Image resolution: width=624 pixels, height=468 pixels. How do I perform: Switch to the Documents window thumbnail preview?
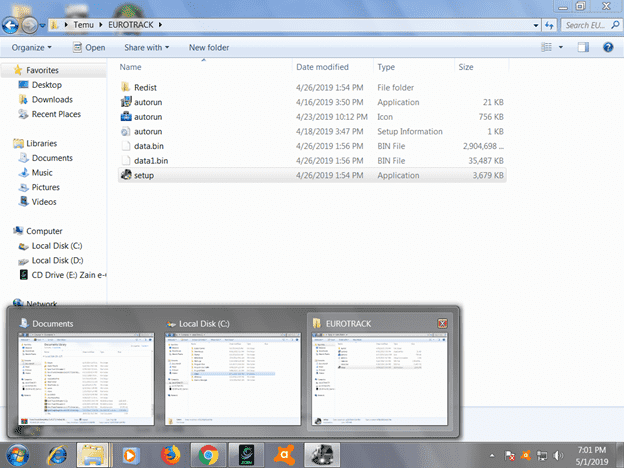[86, 379]
